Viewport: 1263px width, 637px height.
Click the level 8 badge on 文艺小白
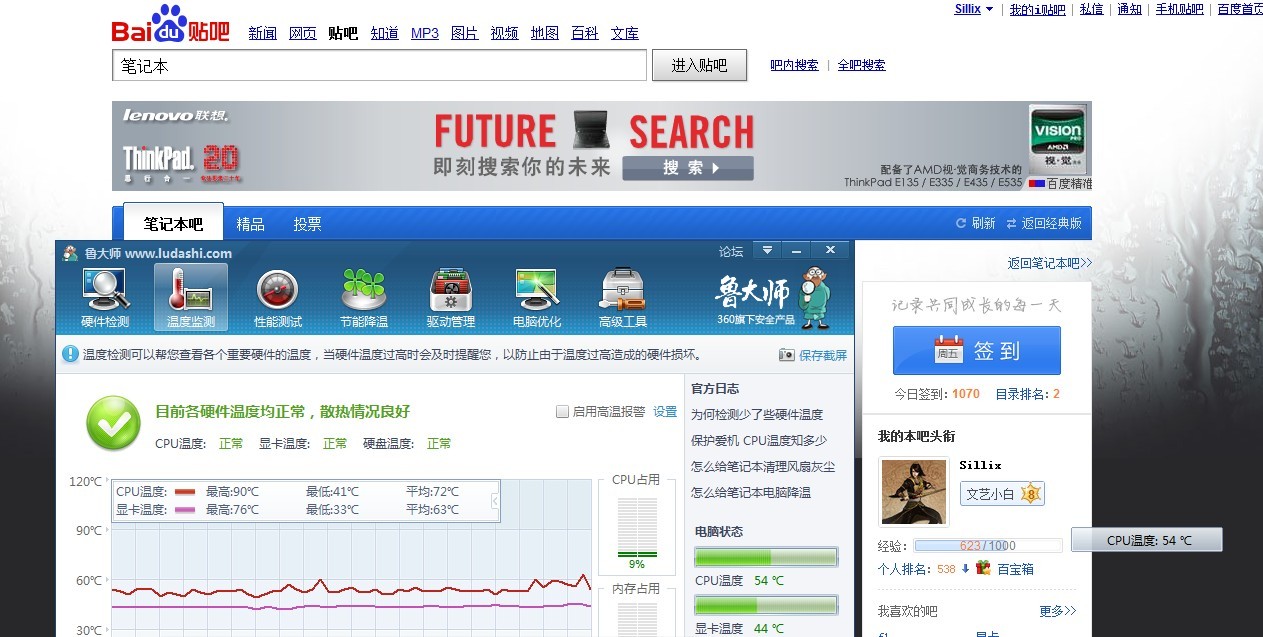[1031, 493]
